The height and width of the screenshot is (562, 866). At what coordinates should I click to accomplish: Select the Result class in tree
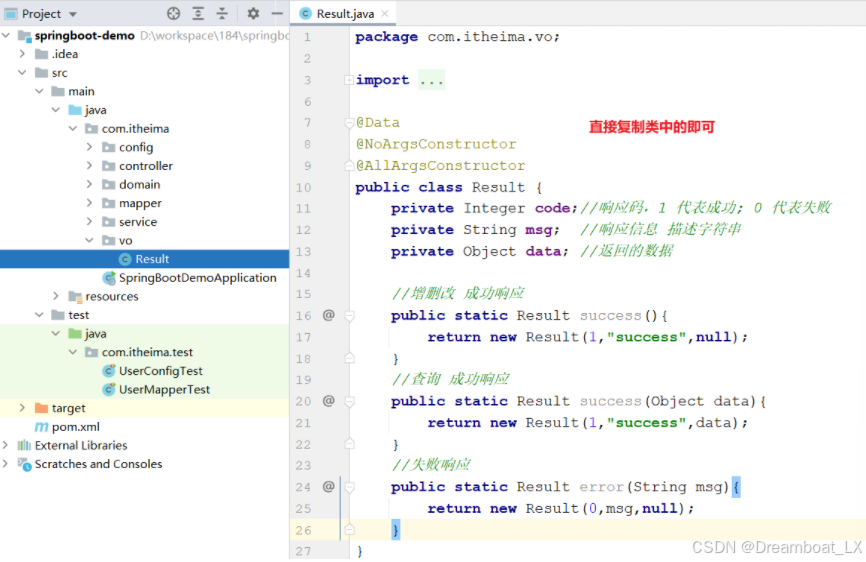click(x=145, y=259)
